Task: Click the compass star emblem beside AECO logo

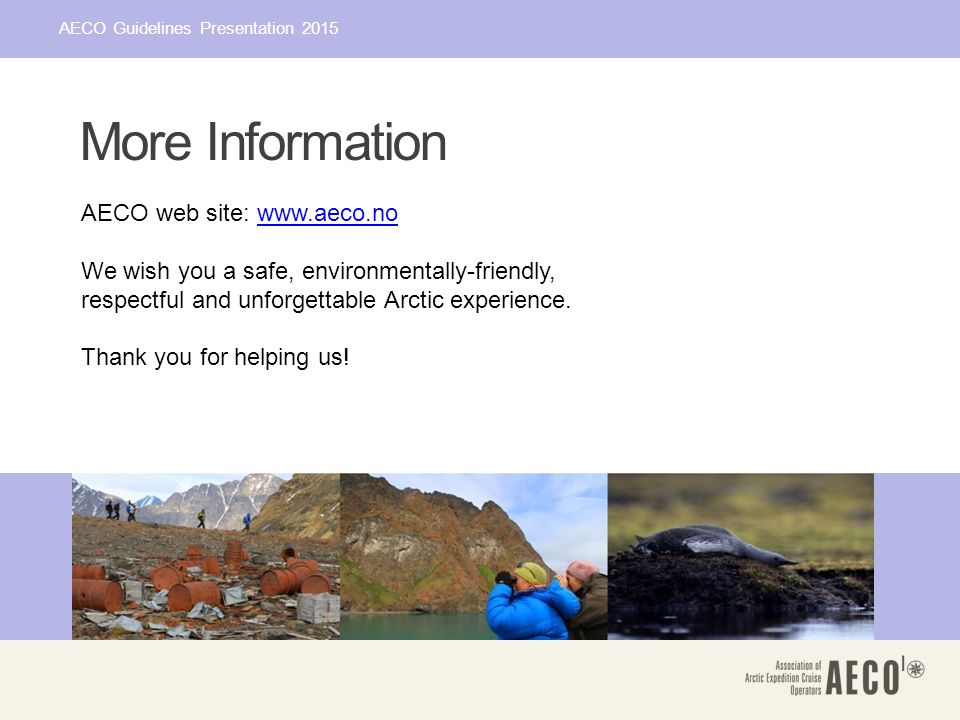Action: (915, 669)
